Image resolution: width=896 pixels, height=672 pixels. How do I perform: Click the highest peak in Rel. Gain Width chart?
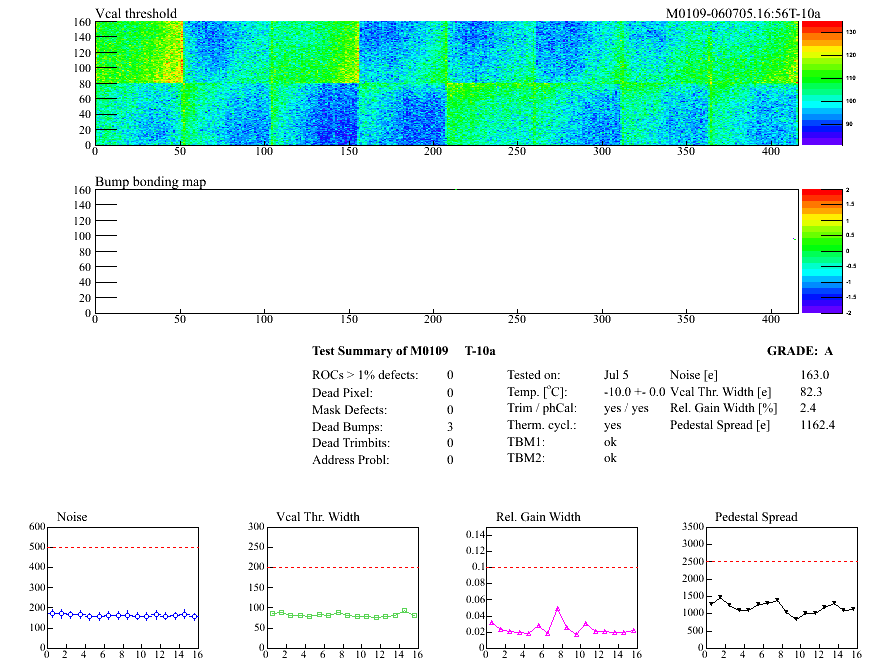point(557,608)
